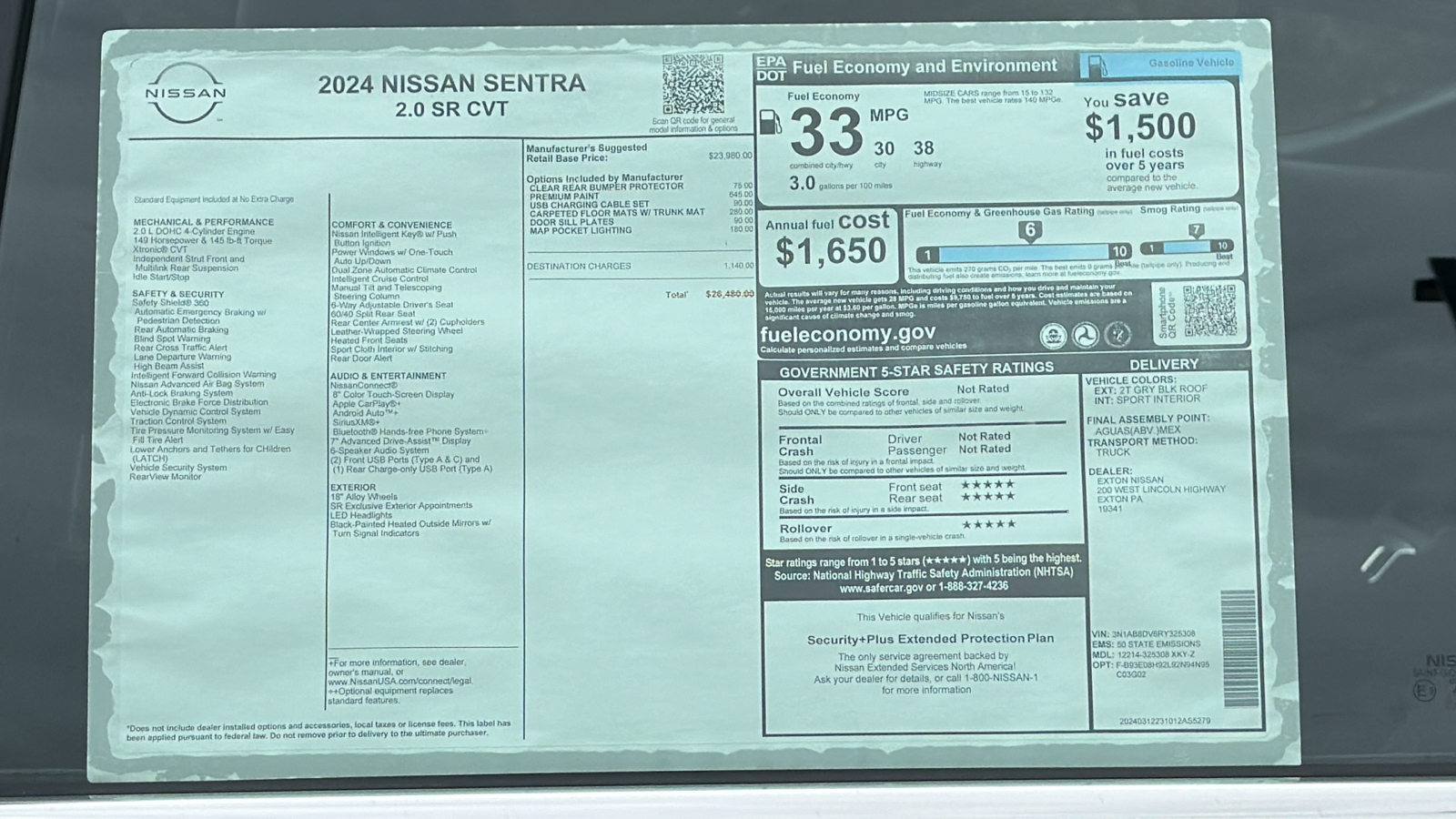The height and width of the screenshot is (819, 1456).
Task: Click the SAFETY & SECURITY heading
Action: 177,294
